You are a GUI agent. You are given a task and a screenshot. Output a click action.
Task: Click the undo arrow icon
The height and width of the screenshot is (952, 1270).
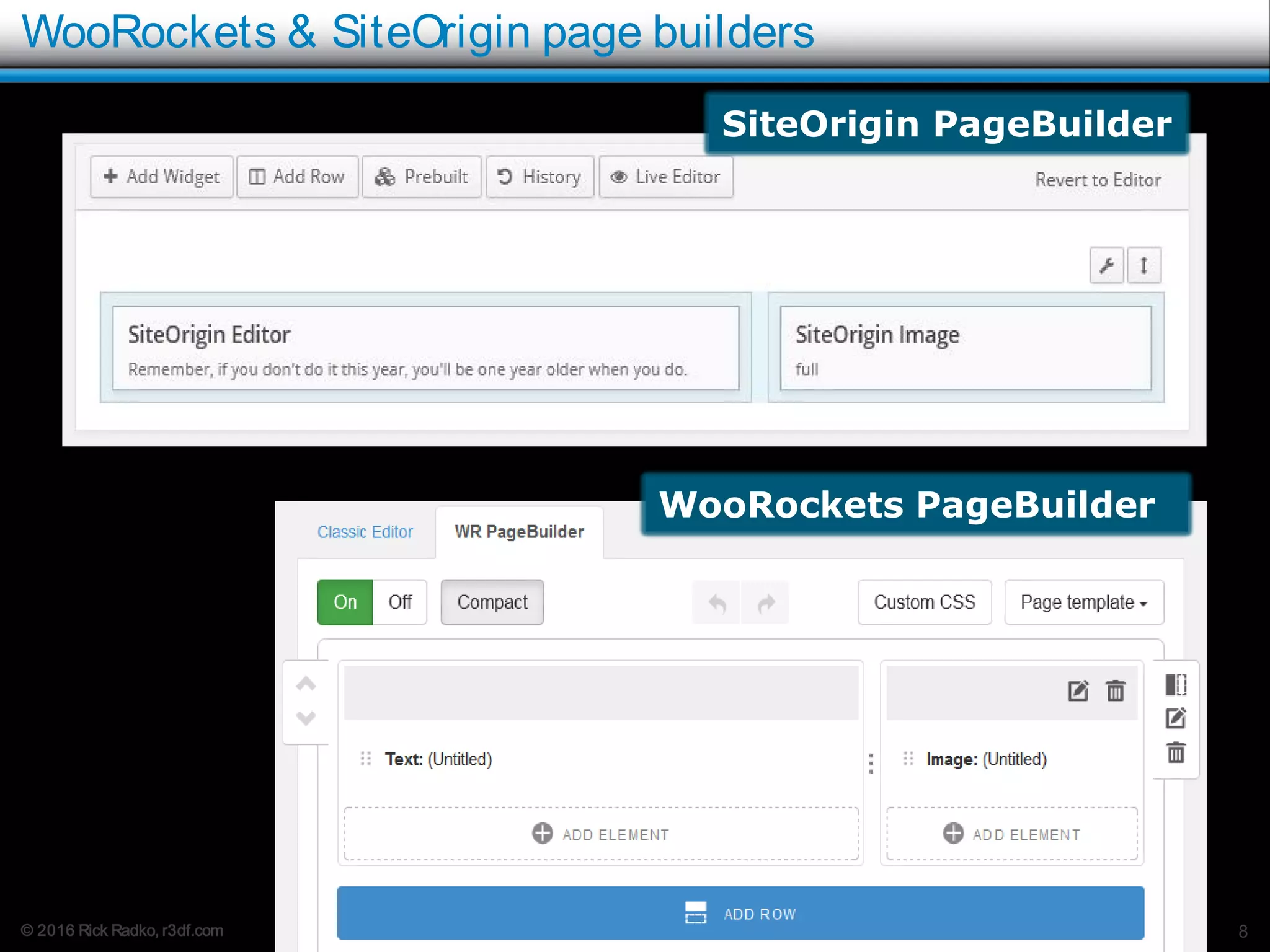click(717, 602)
